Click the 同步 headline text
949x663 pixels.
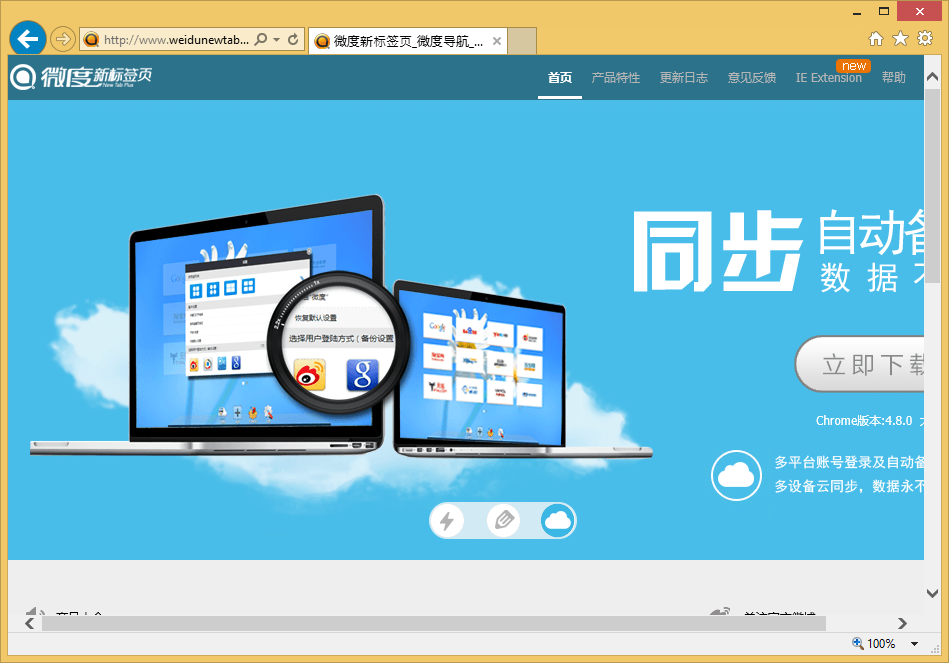click(x=718, y=251)
